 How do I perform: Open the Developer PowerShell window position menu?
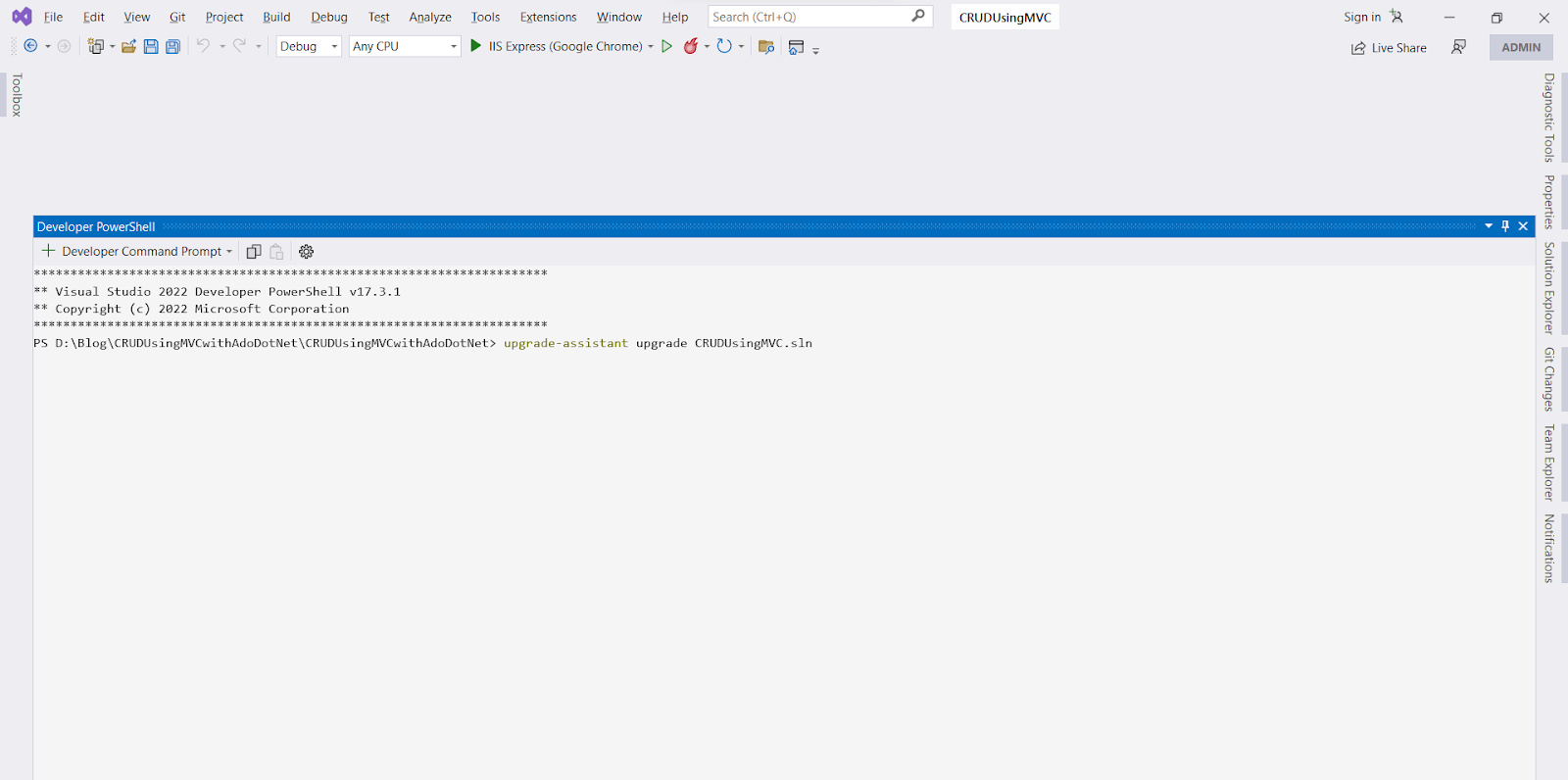pos(1489,226)
